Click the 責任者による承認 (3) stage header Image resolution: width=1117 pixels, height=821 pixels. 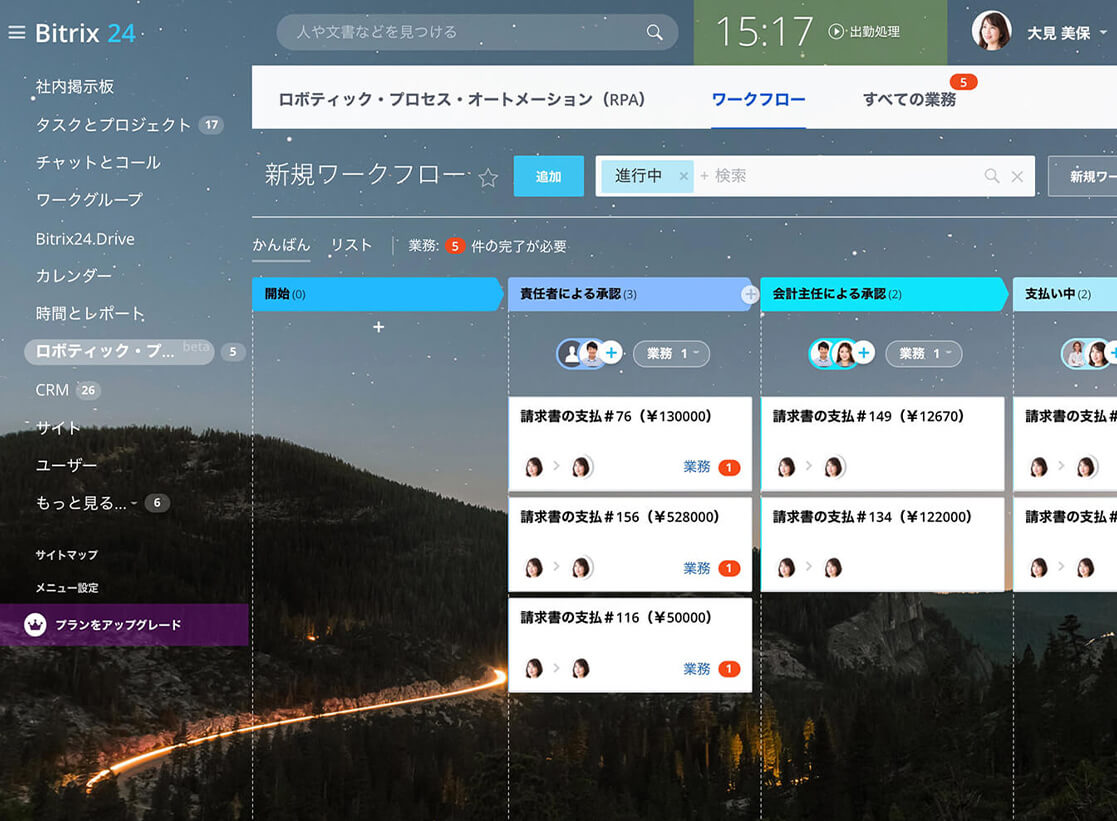tap(630, 294)
